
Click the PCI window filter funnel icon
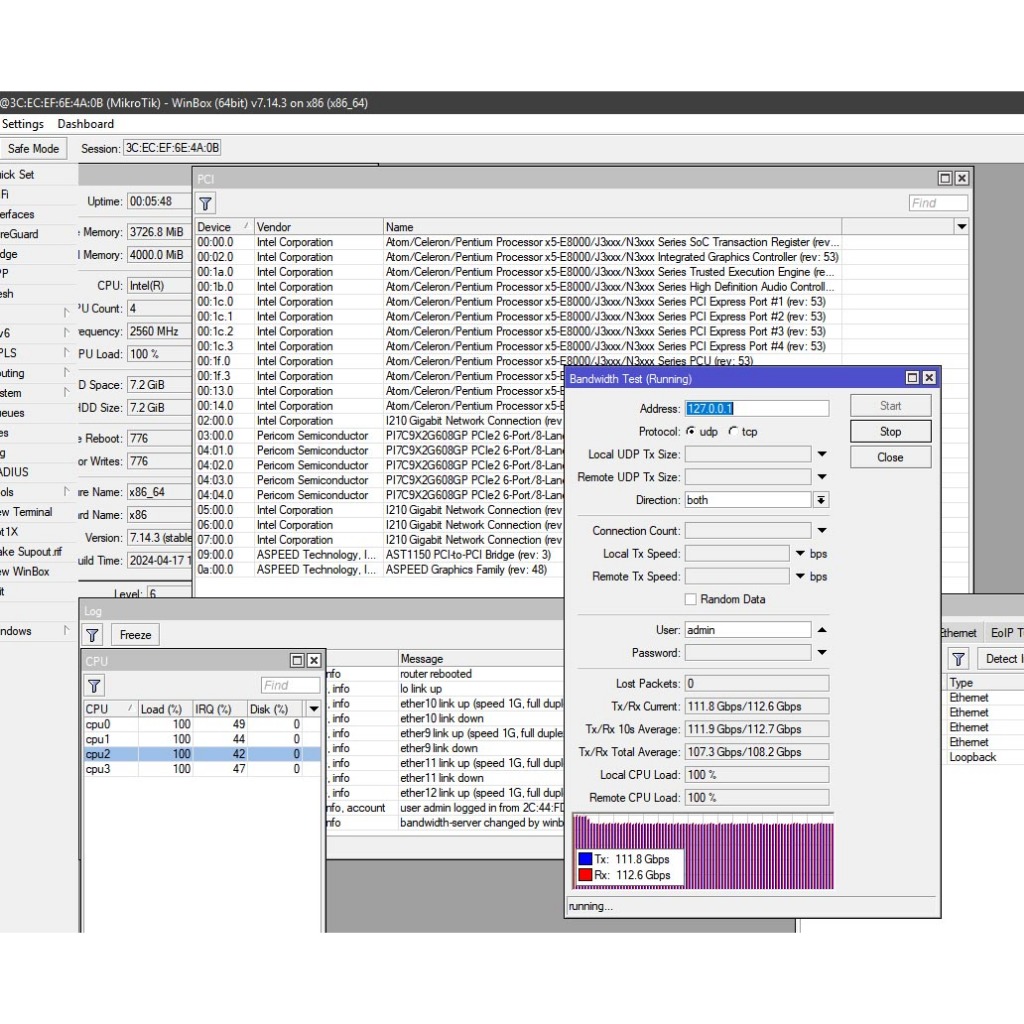tap(205, 204)
